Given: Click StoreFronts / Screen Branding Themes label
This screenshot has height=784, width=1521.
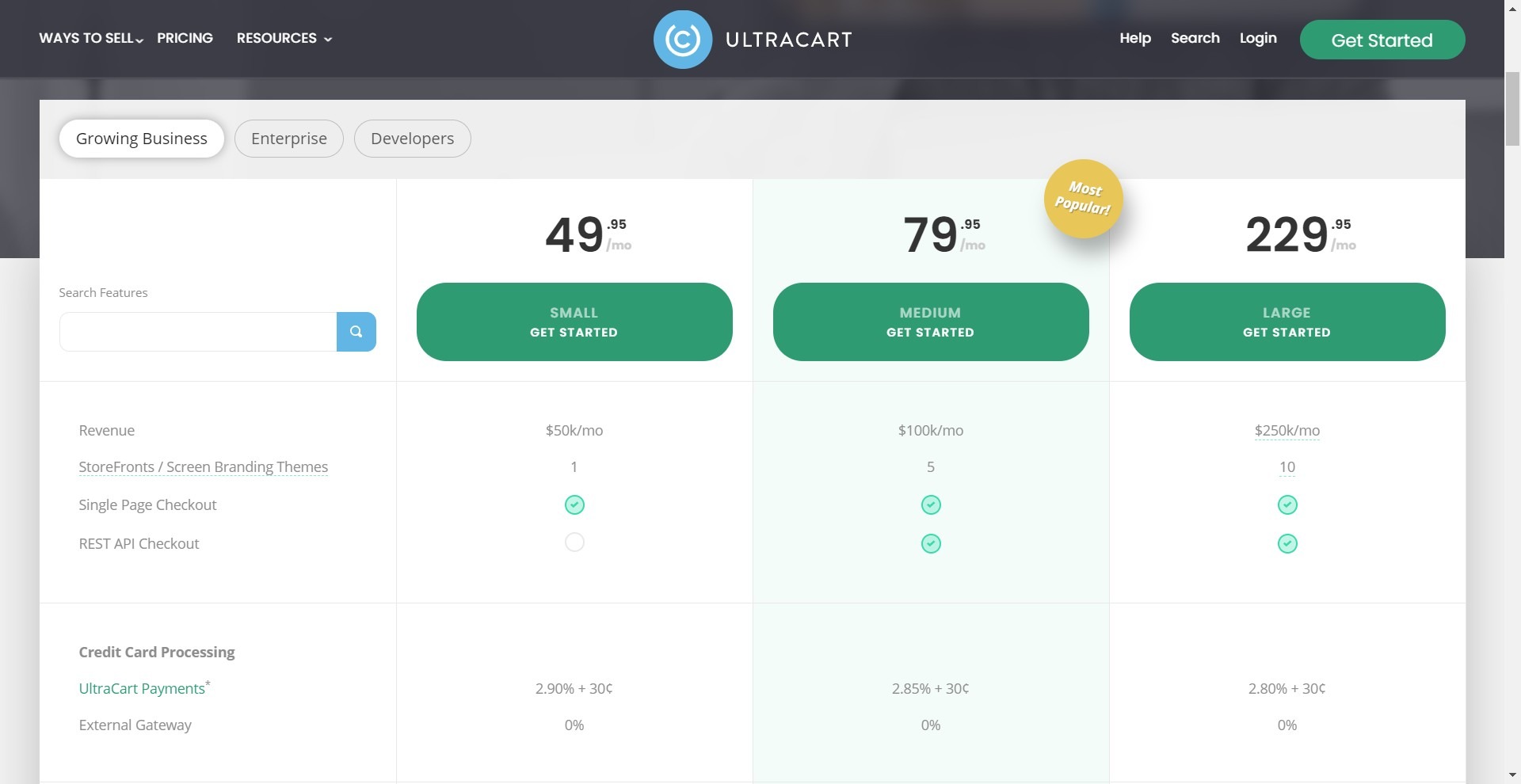Looking at the screenshot, I should tap(204, 467).
